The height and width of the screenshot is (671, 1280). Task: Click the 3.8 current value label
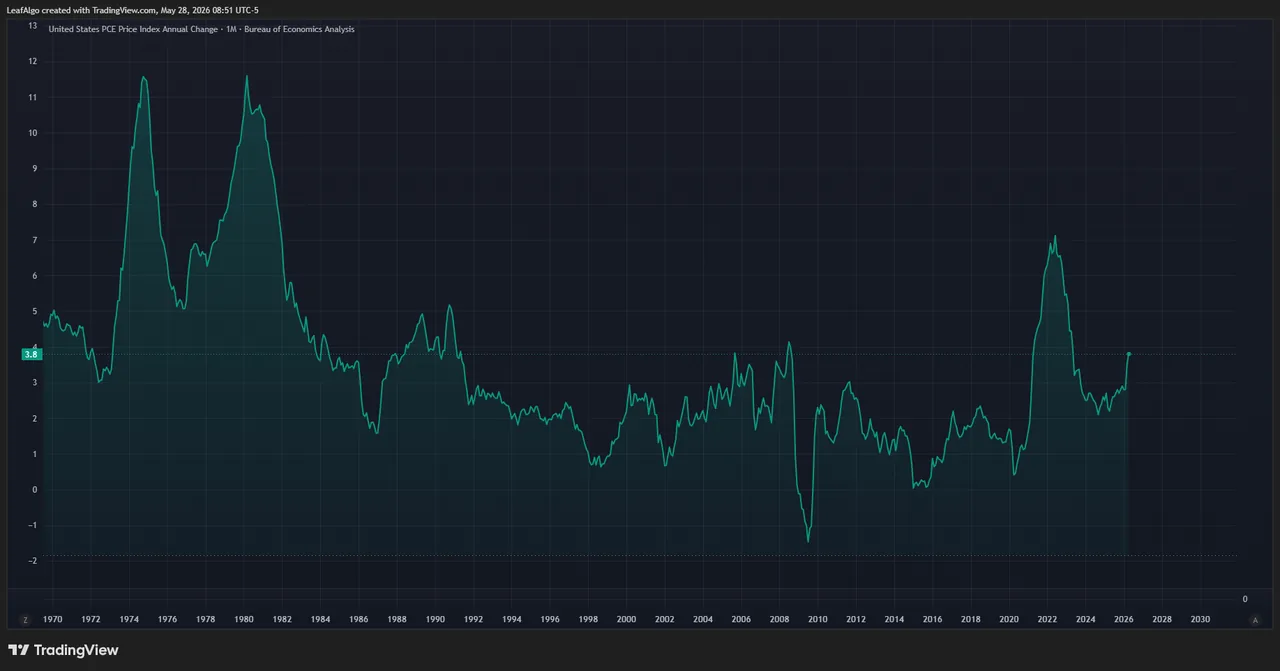click(x=30, y=354)
